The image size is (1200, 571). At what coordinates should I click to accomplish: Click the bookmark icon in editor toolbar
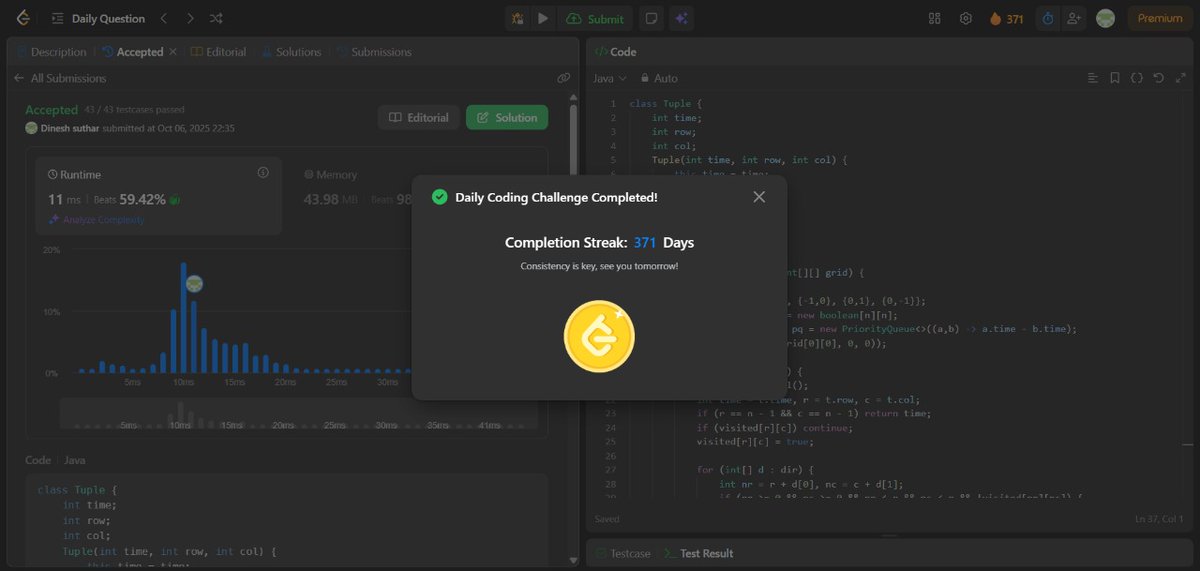click(1114, 78)
